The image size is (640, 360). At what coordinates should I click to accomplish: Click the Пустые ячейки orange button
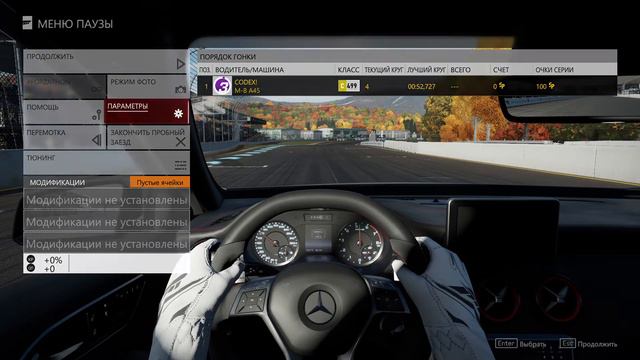pyautogui.click(x=160, y=182)
